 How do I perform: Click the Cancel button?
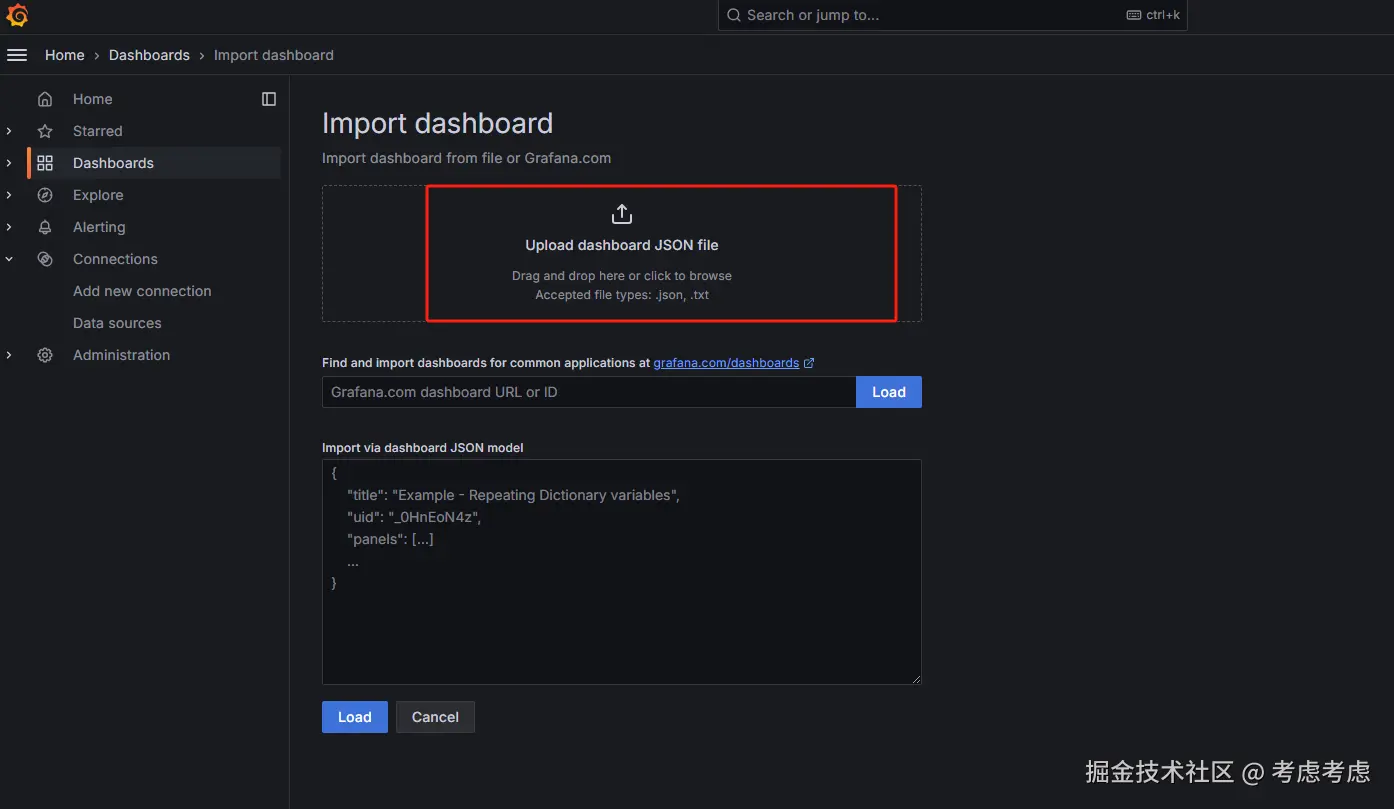tap(435, 717)
